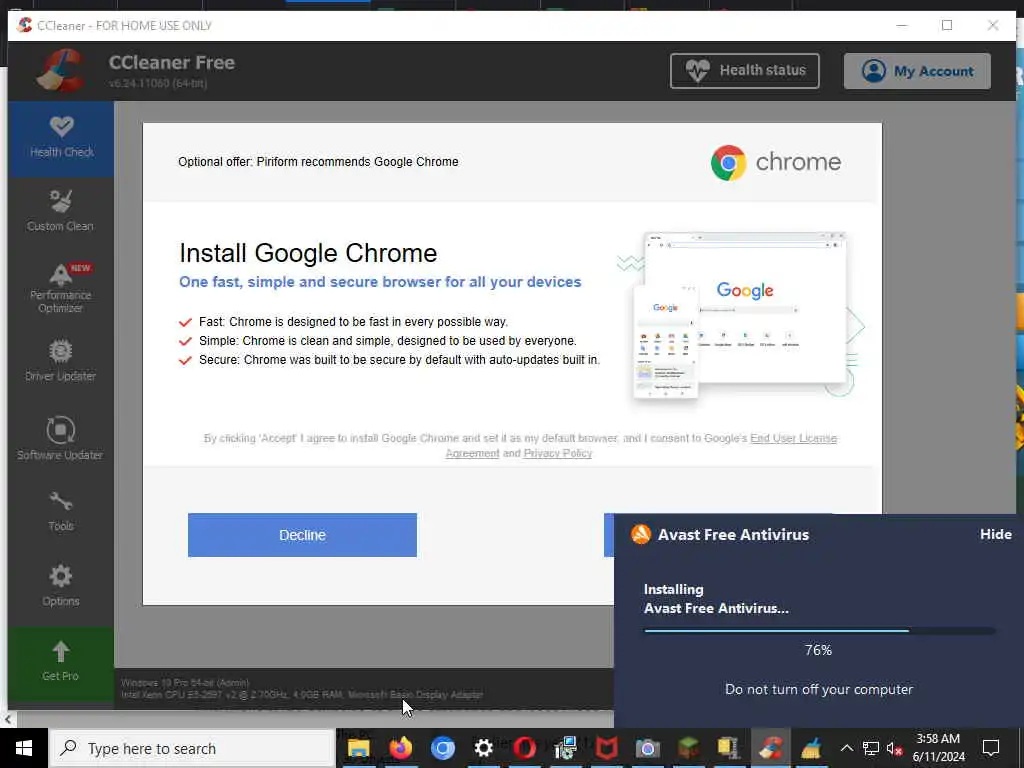
Task: Click the taskbar clock and date
Action: coord(938,748)
